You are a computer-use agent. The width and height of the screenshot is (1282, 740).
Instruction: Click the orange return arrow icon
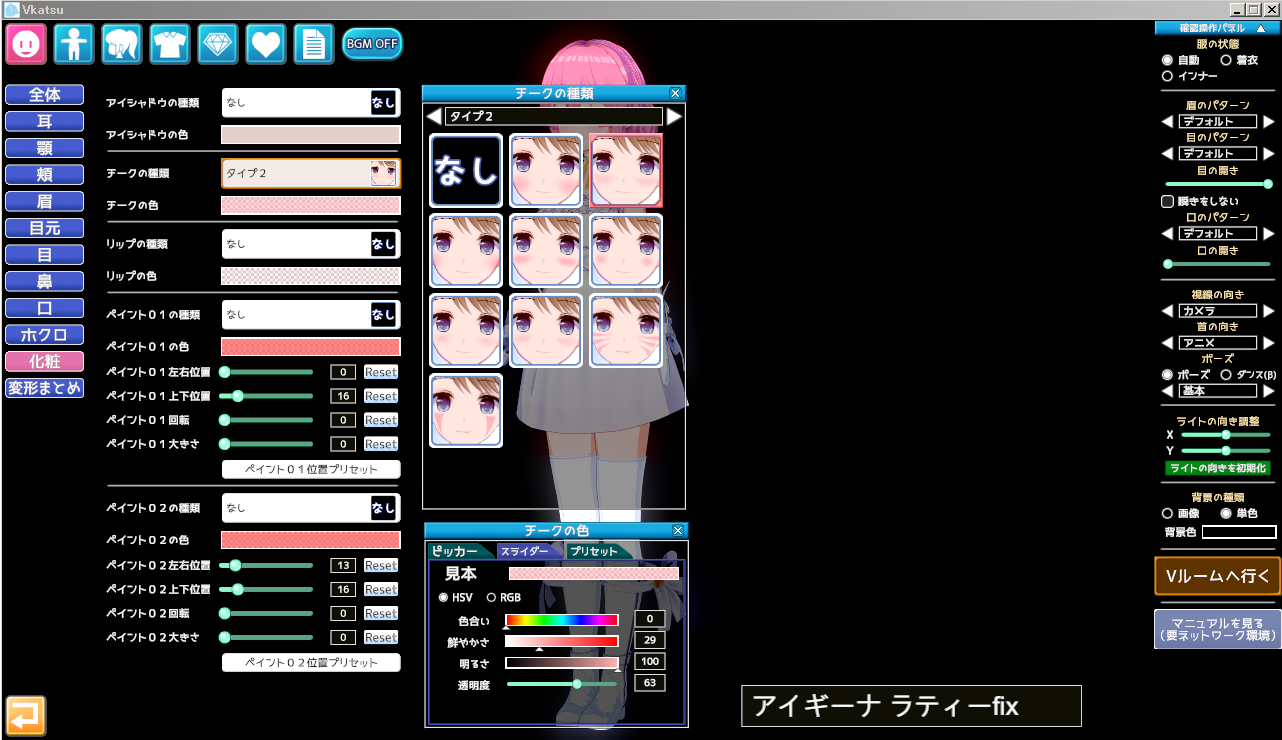[26, 716]
